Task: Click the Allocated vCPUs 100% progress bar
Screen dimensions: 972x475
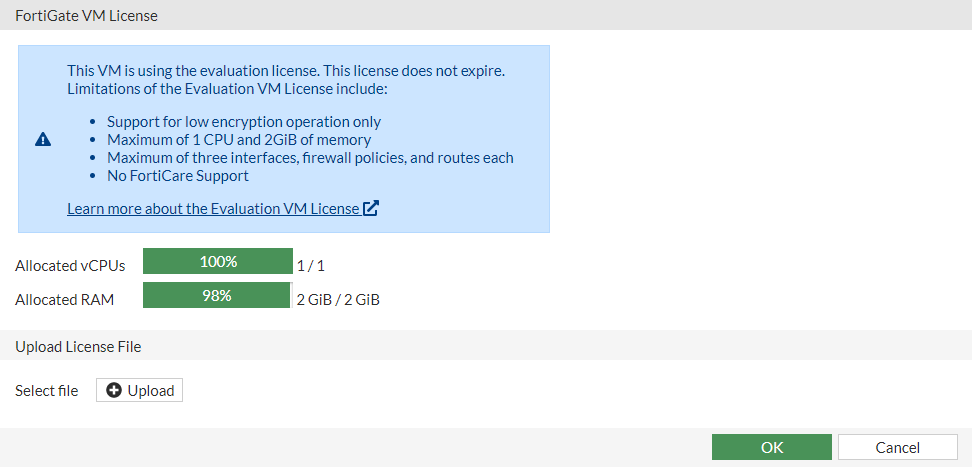Action: pyautogui.click(x=218, y=262)
